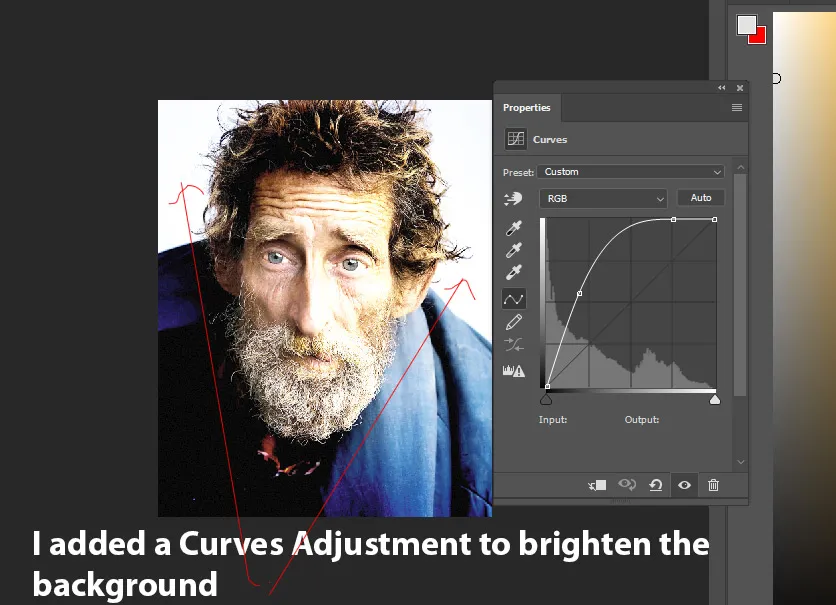Image resolution: width=836 pixels, height=605 pixels.
Task: Click the histogram warning recalculate icon
Action: pos(513,370)
